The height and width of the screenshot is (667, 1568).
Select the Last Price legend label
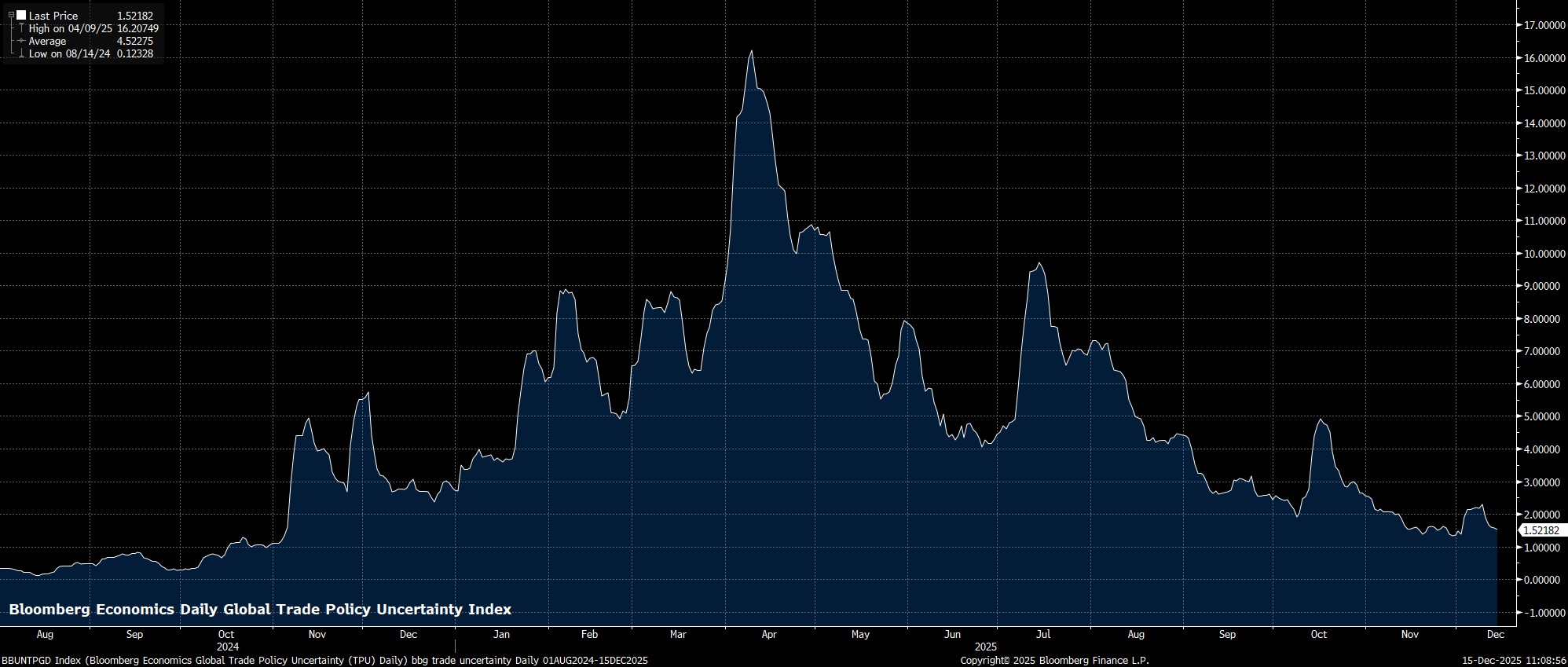(53, 16)
